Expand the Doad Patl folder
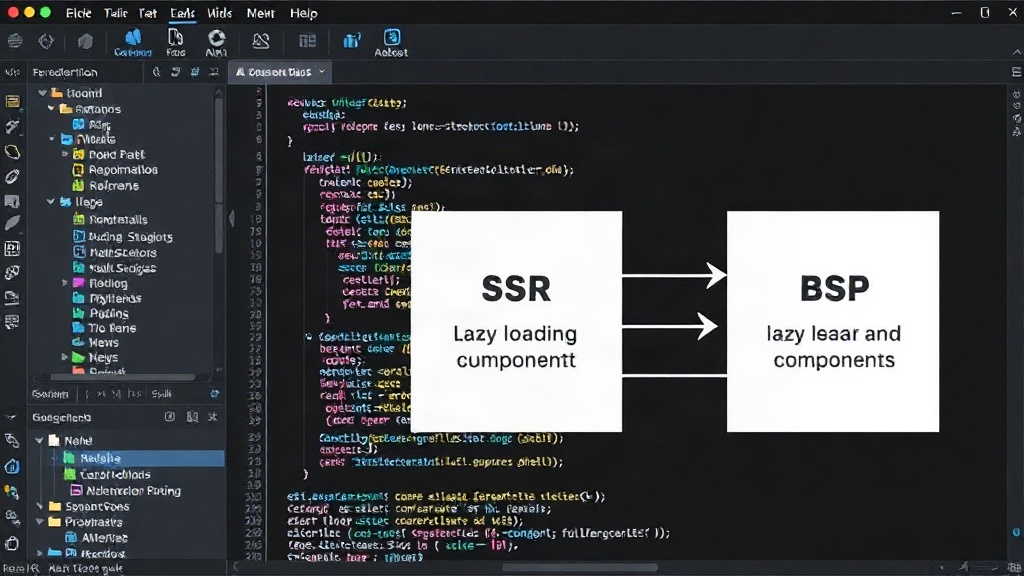 coord(64,154)
